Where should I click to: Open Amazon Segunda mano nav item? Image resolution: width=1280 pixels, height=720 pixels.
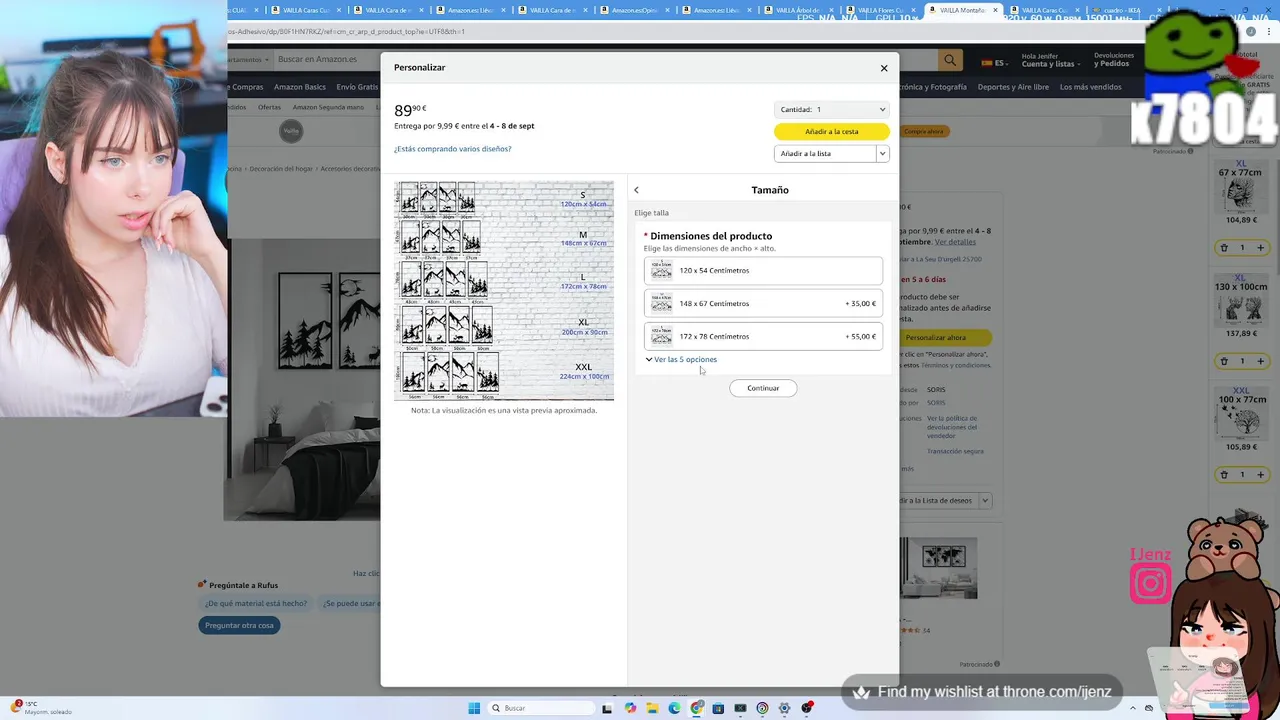(x=328, y=107)
